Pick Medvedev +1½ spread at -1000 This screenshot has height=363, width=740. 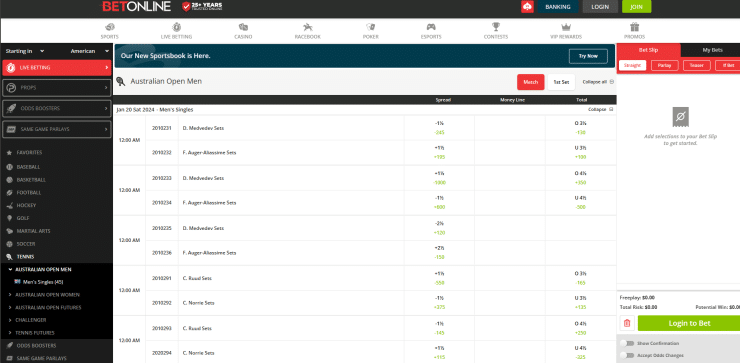click(x=439, y=178)
